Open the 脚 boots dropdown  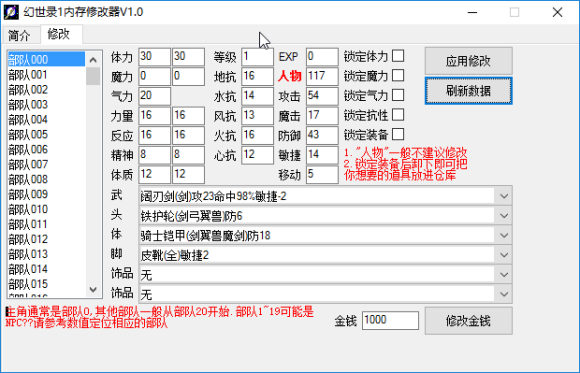504,255
